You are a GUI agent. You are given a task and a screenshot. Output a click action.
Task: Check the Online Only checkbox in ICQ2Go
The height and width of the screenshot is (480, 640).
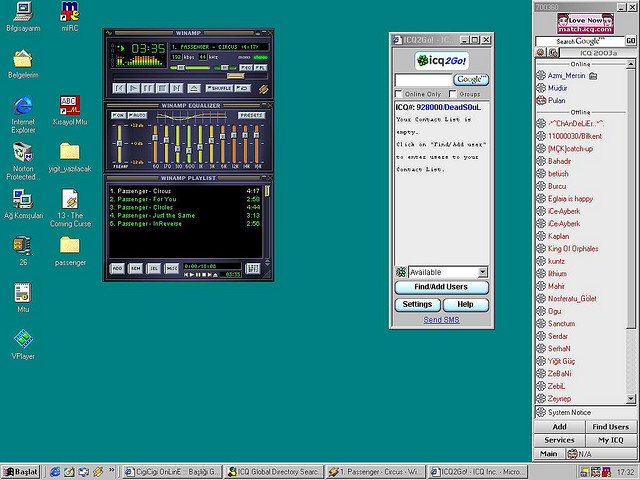[398, 94]
